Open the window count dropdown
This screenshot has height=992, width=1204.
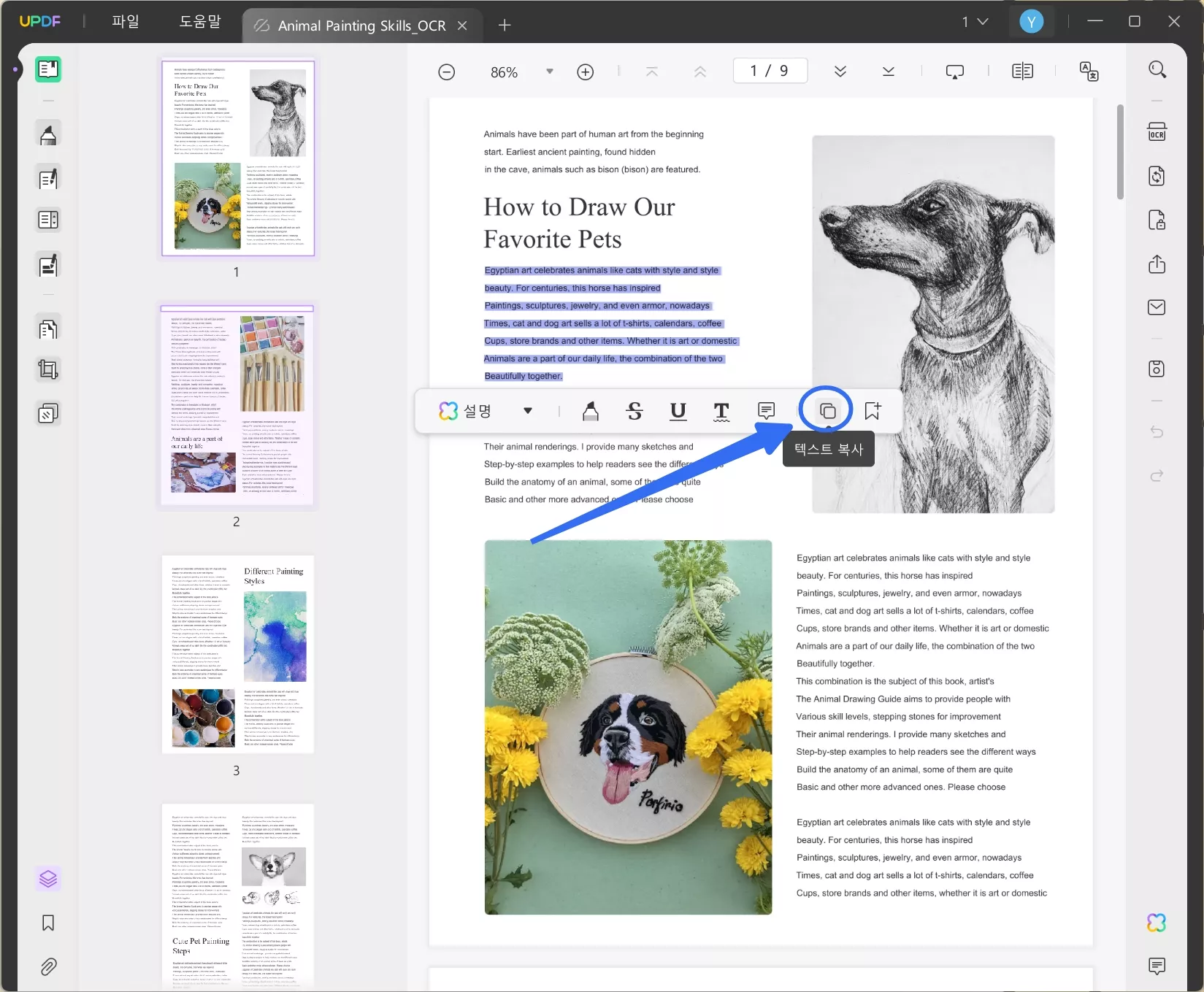[x=975, y=22]
